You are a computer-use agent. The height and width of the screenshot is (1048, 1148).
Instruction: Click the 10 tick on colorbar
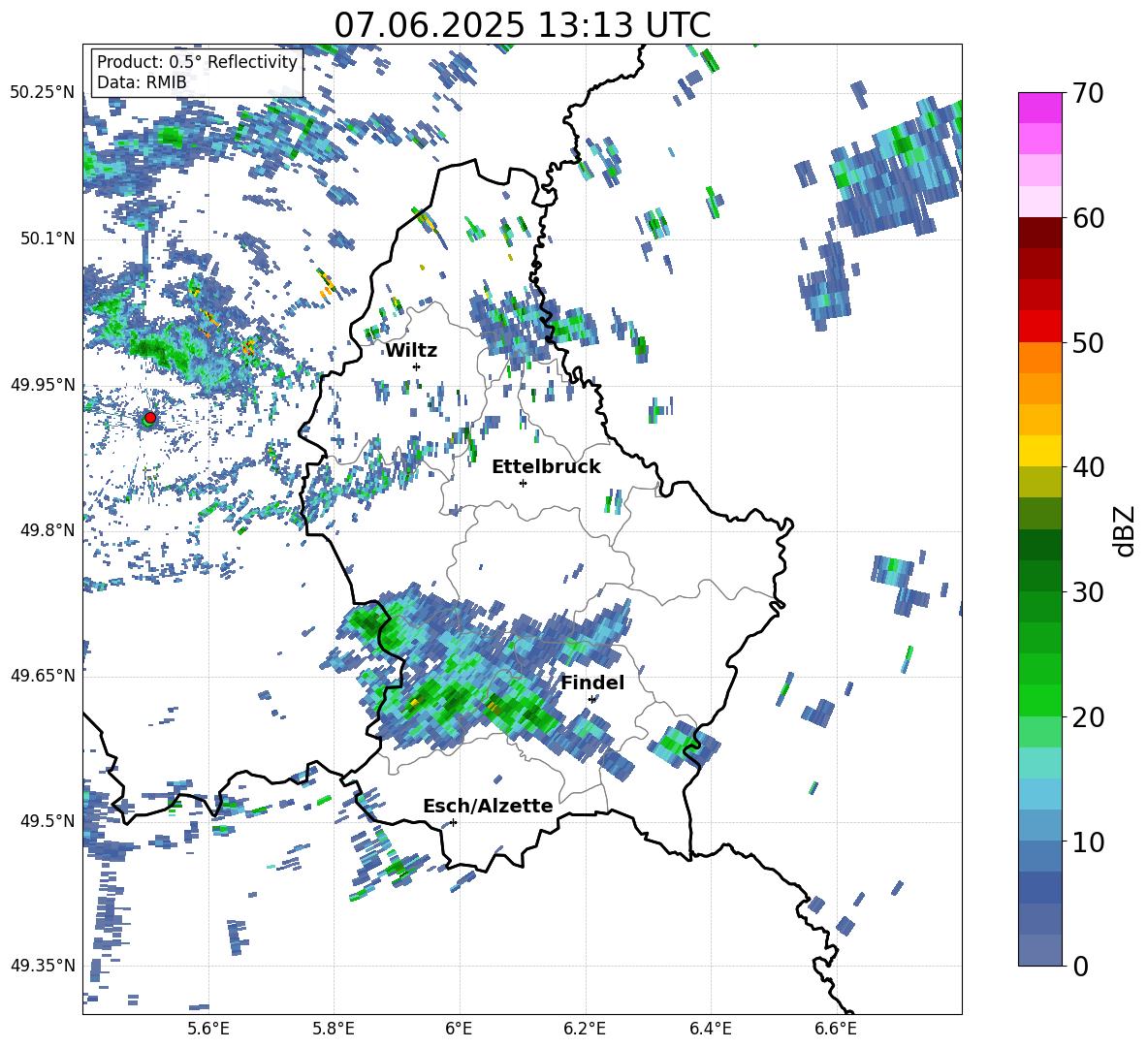pos(1088,842)
